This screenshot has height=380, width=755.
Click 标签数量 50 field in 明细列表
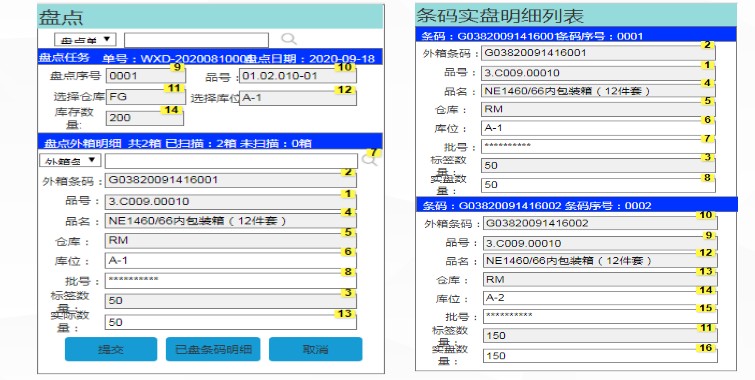pyautogui.click(x=598, y=166)
